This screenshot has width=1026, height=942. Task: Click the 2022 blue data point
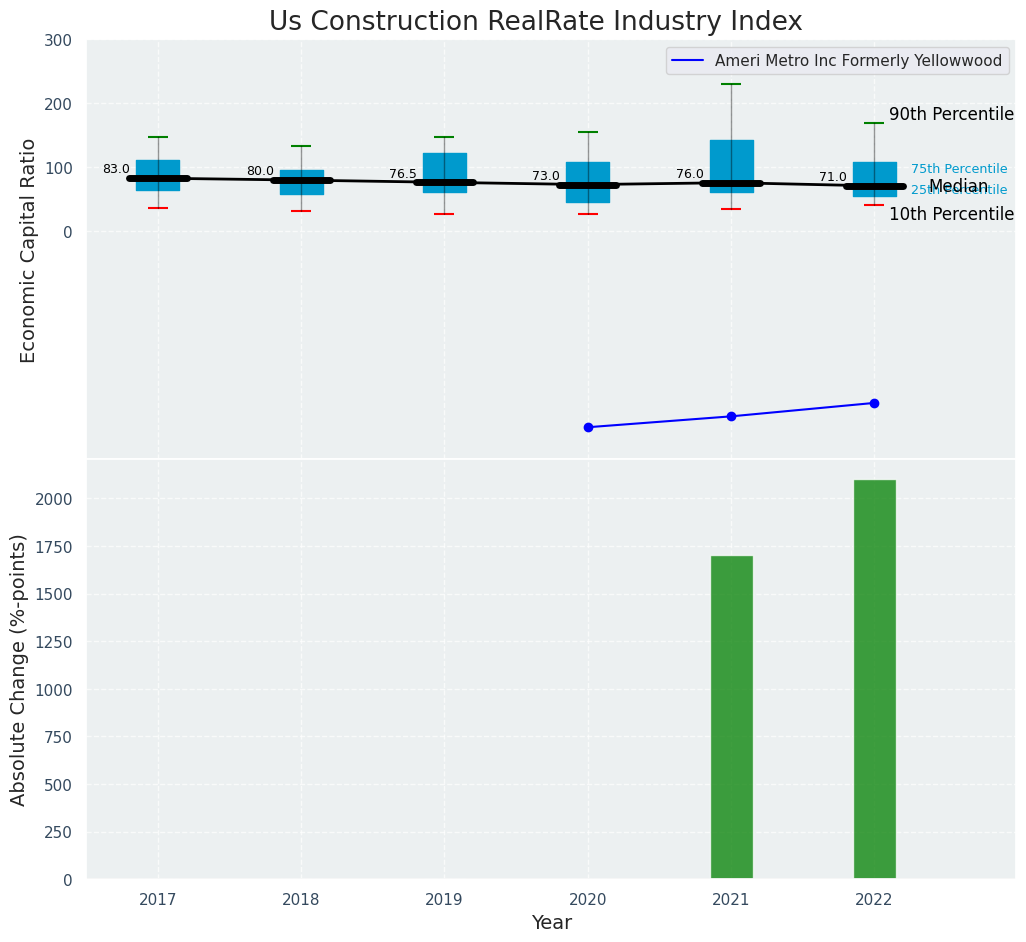click(874, 403)
